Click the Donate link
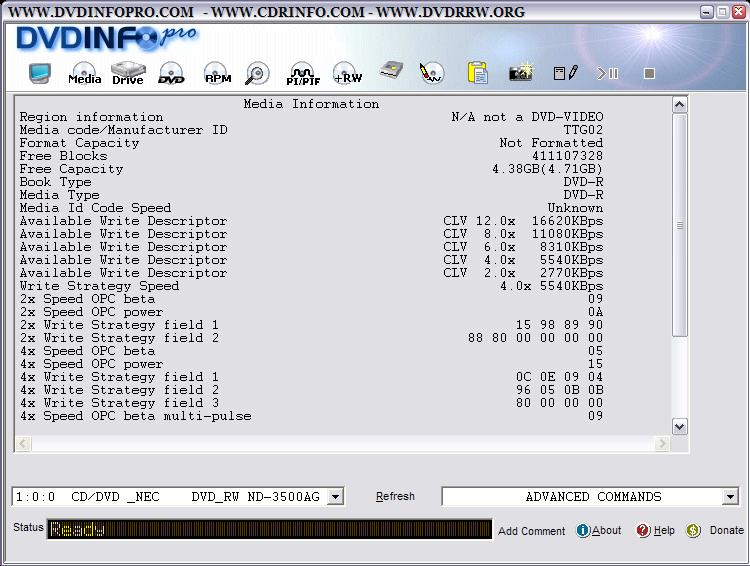750x566 pixels. click(727, 530)
